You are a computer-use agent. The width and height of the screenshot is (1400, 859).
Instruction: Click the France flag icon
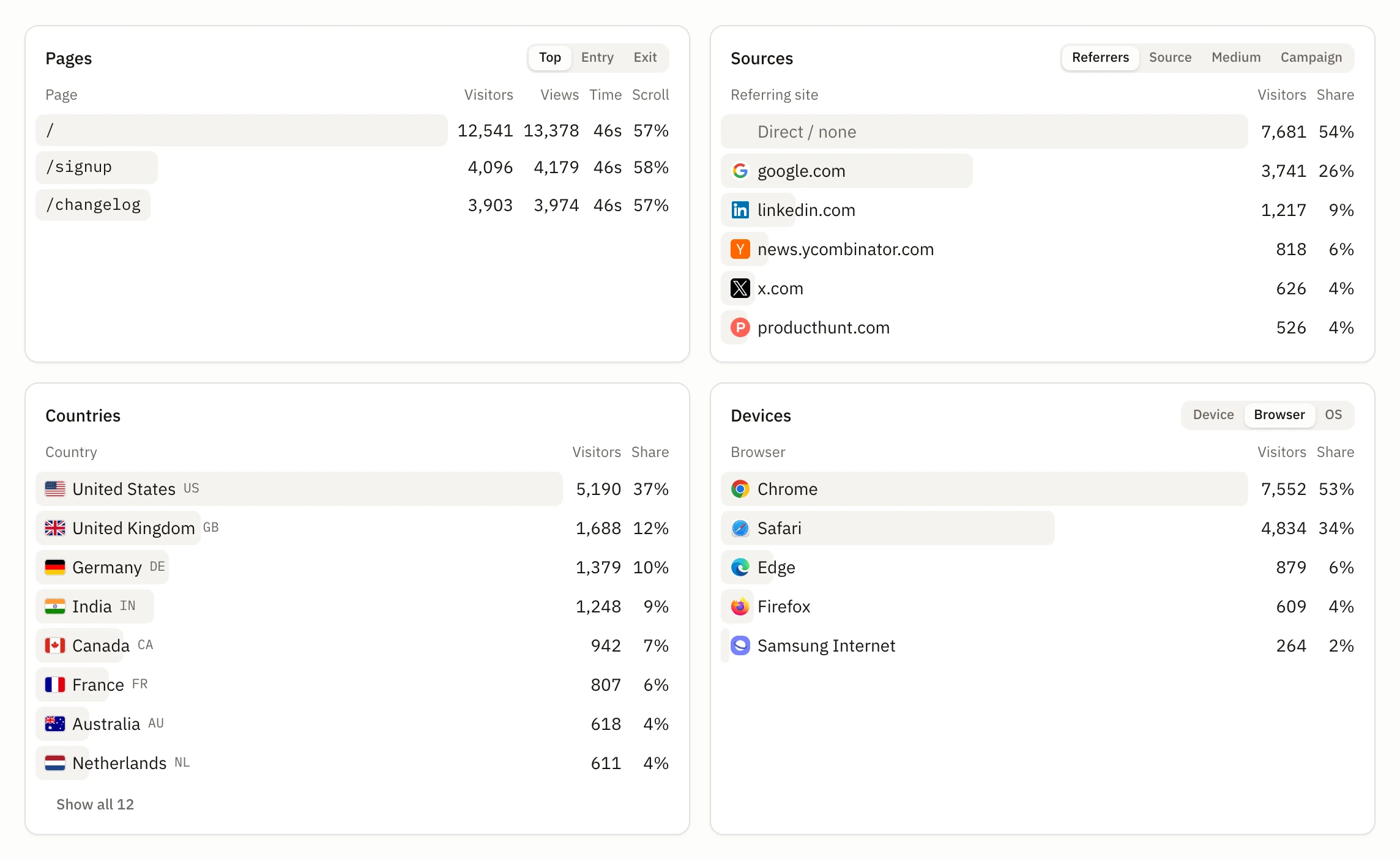click(55, 685)
